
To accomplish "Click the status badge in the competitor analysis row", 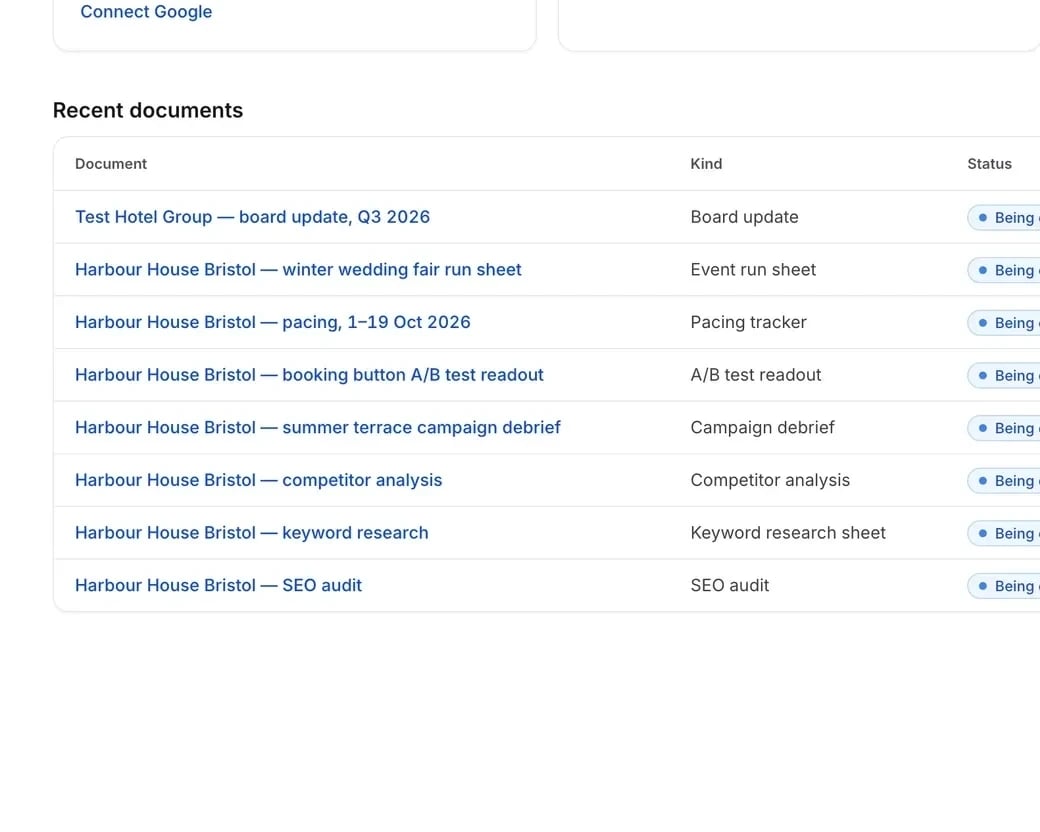I will point(1004,480).
